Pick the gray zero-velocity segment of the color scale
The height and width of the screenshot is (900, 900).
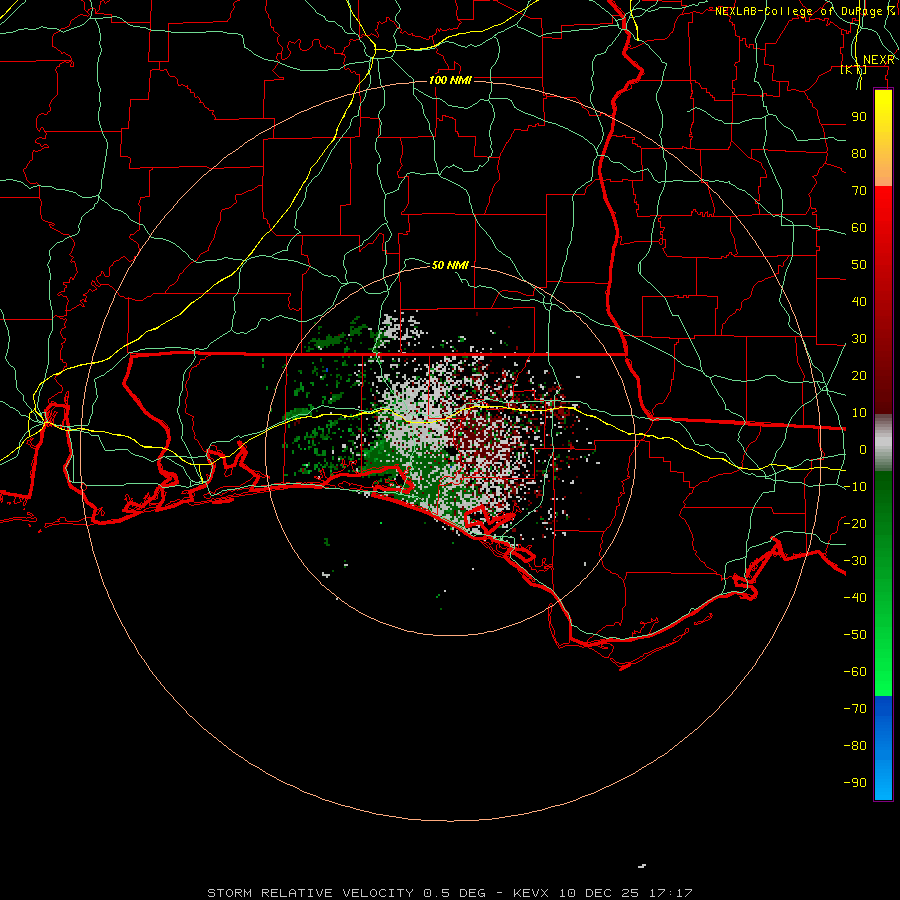883,443
